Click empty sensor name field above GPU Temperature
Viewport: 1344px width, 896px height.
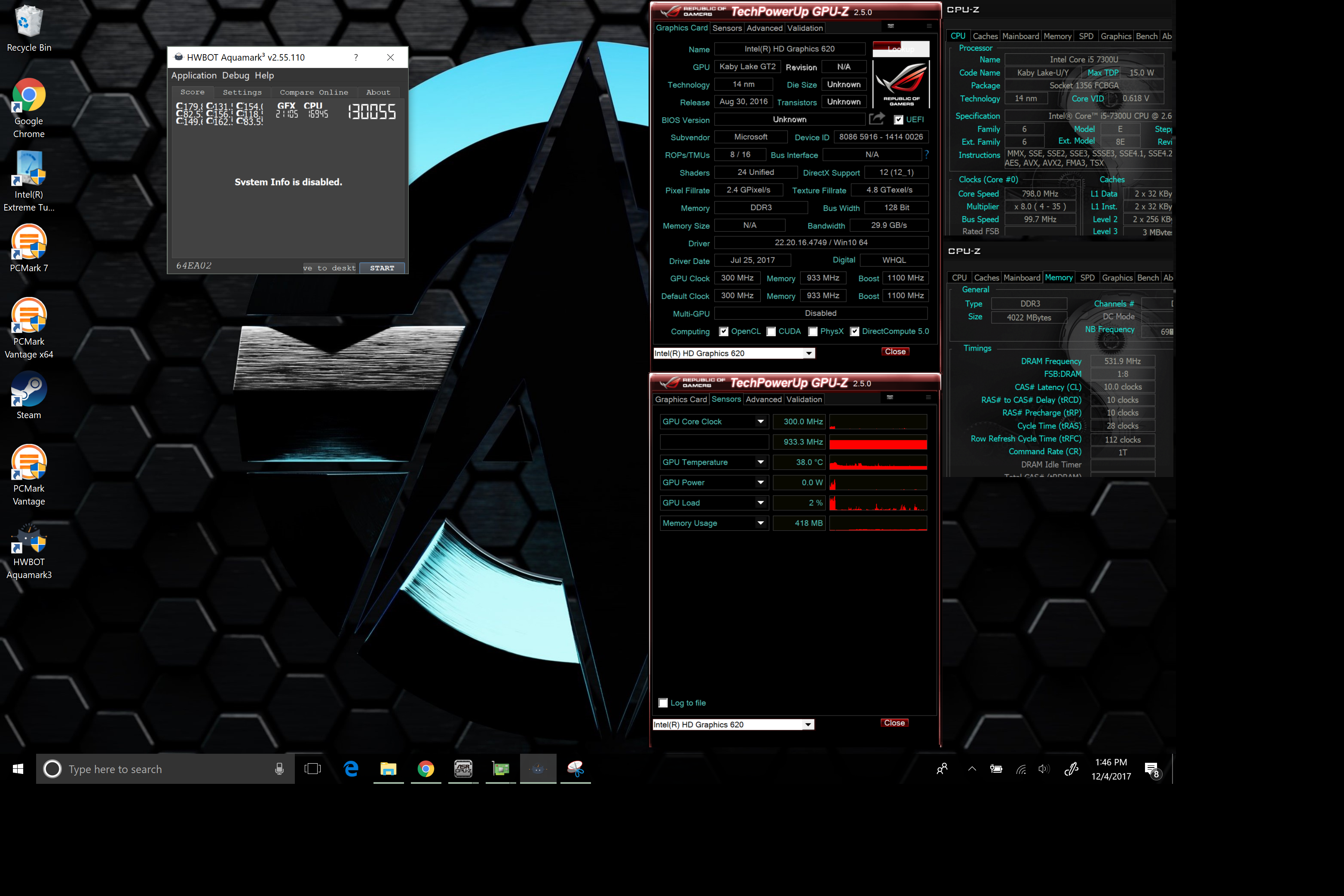tap(714, 442)
